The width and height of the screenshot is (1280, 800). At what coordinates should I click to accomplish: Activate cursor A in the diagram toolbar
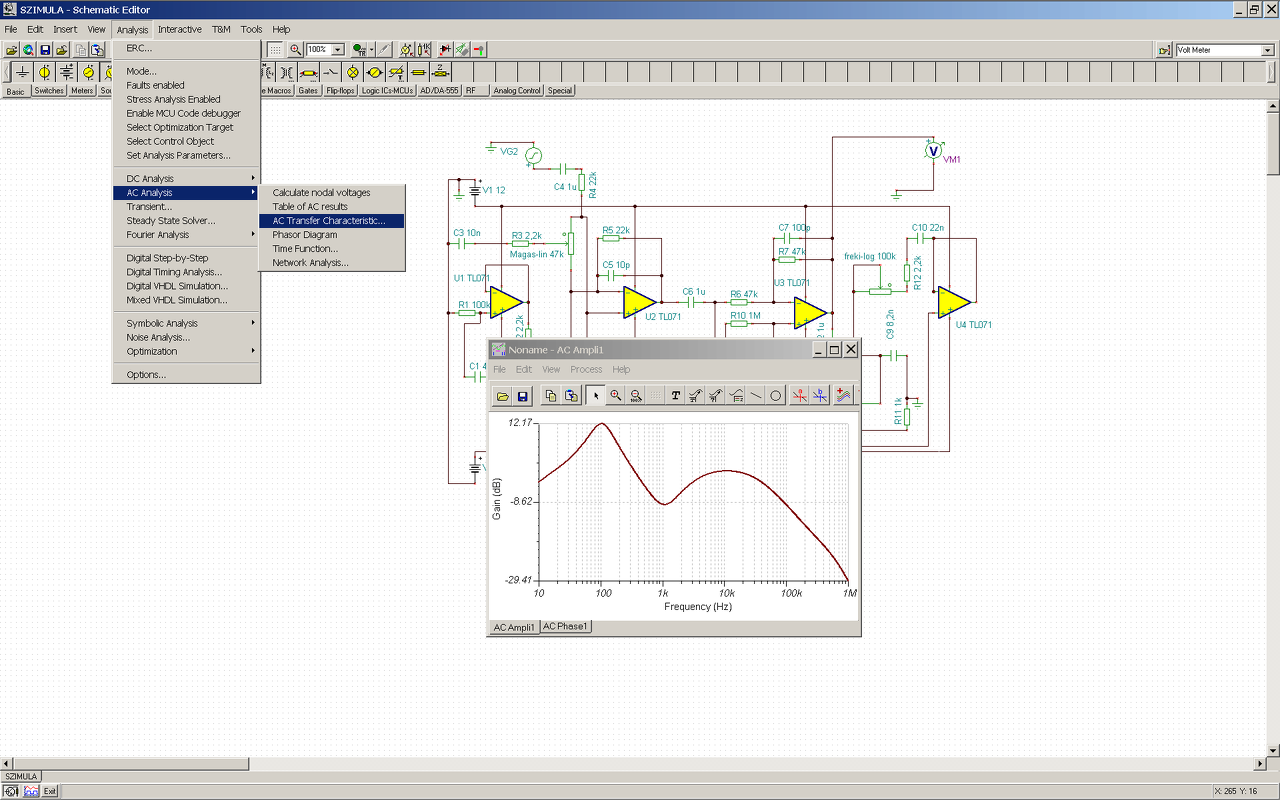800,396
